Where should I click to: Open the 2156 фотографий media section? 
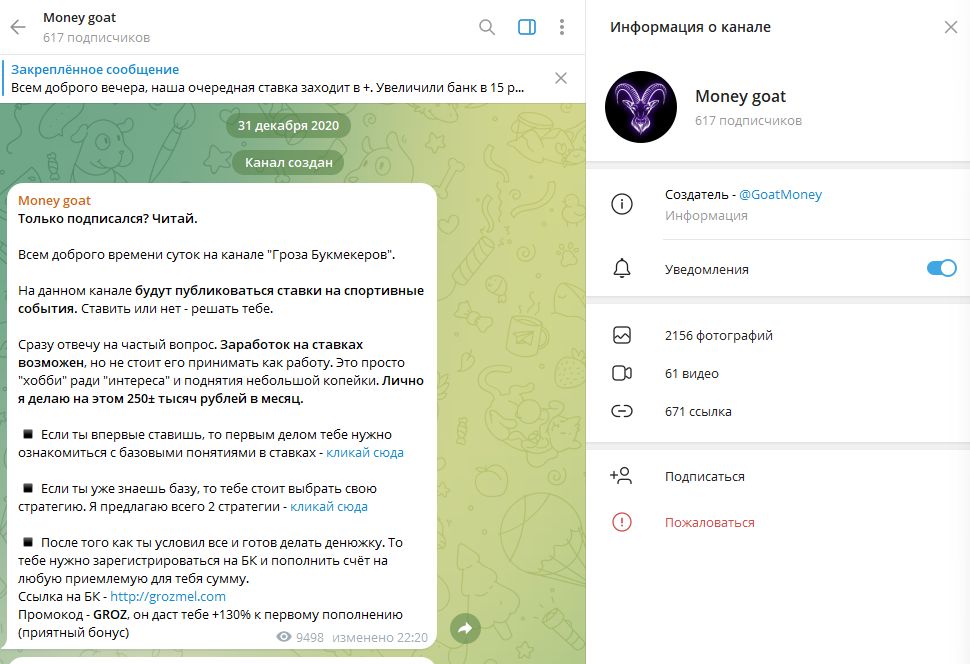click(719, 335)
